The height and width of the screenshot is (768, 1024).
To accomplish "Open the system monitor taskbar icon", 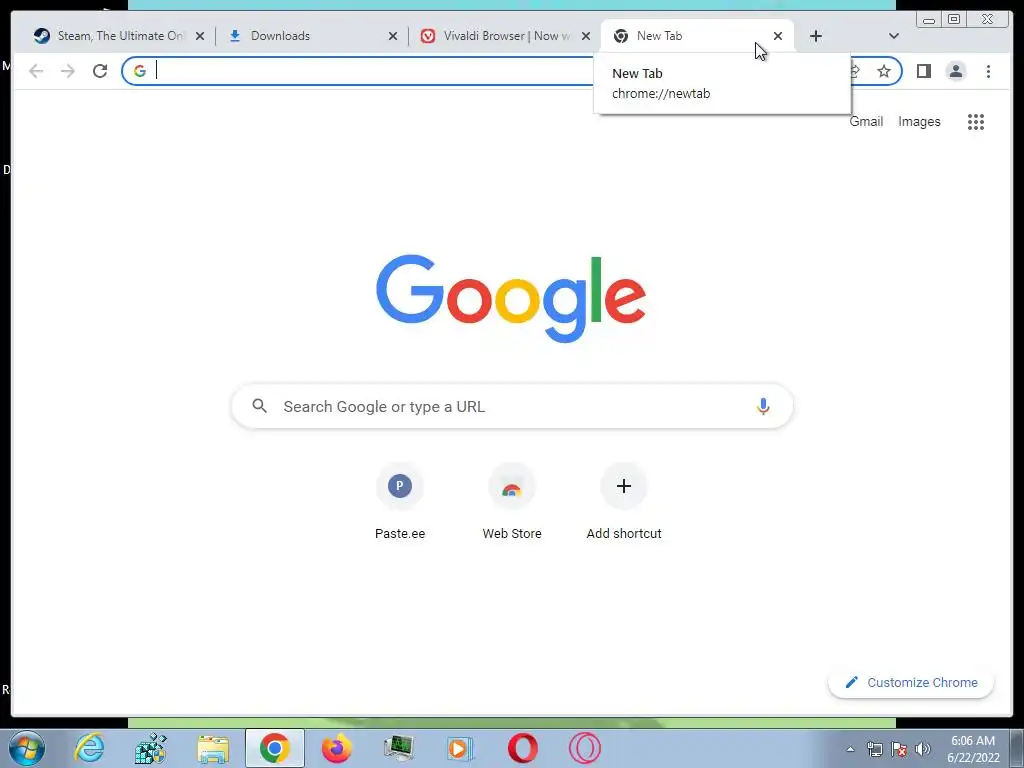I will point(398,748).
